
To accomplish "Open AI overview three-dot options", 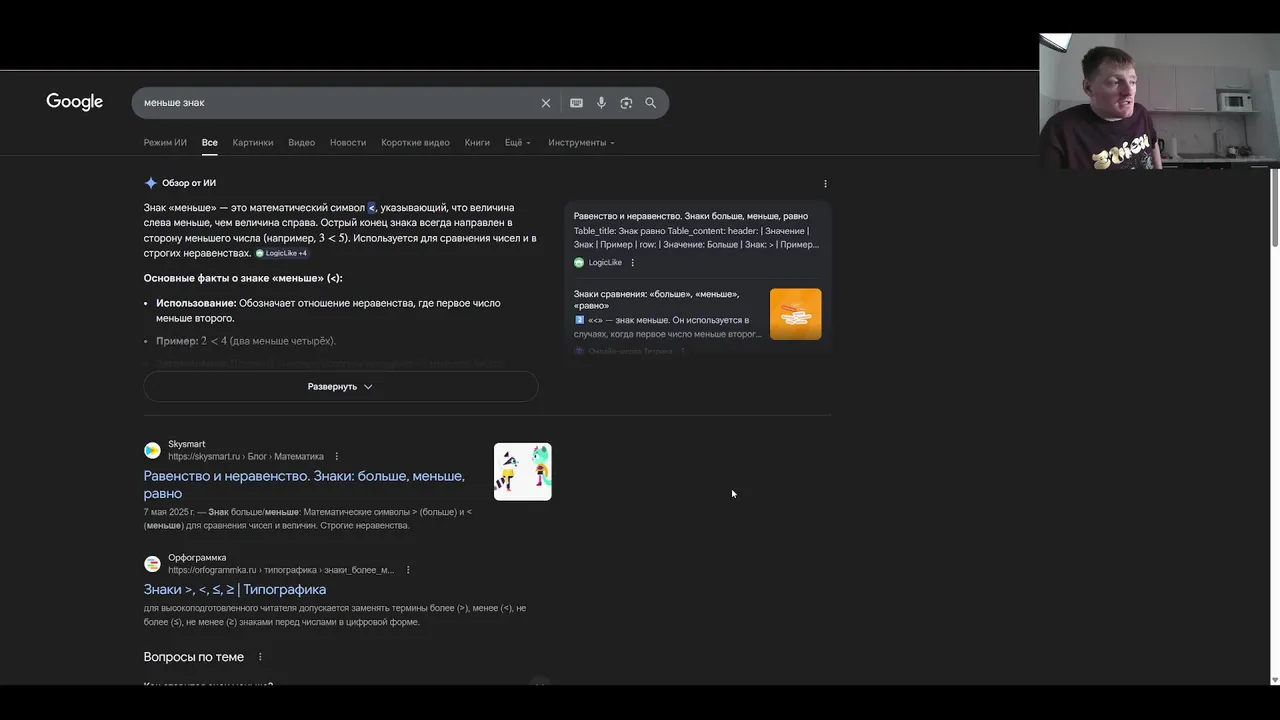I will (825, 184).
